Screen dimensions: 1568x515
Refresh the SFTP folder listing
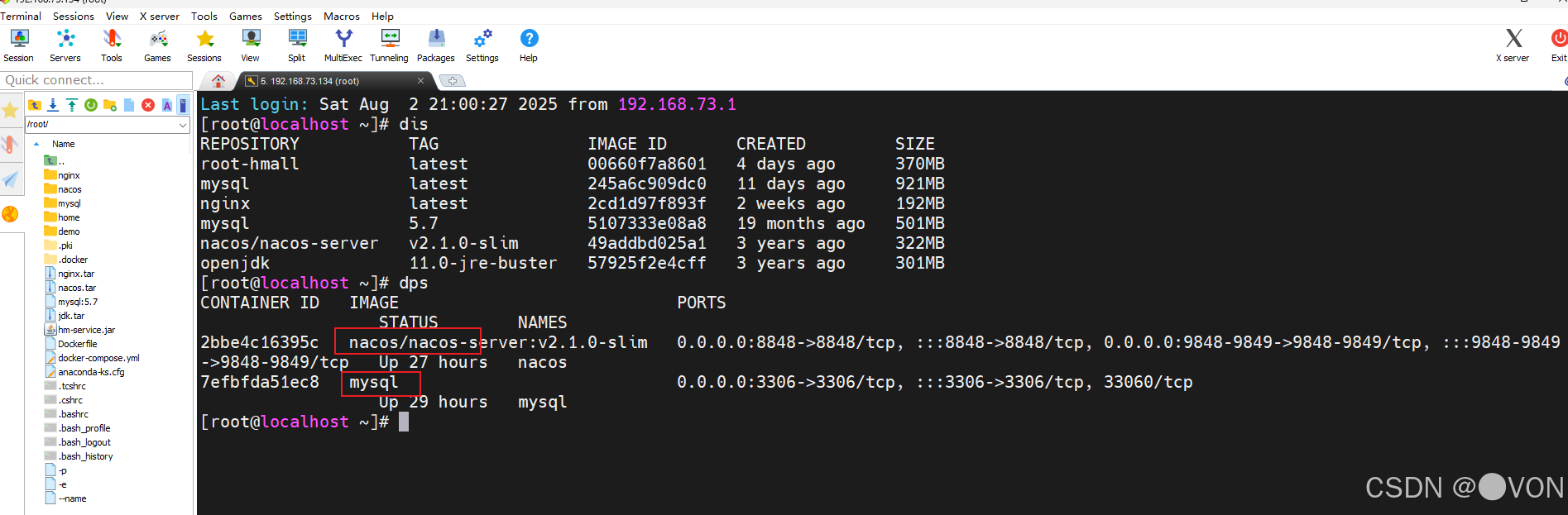click(91, 105)
